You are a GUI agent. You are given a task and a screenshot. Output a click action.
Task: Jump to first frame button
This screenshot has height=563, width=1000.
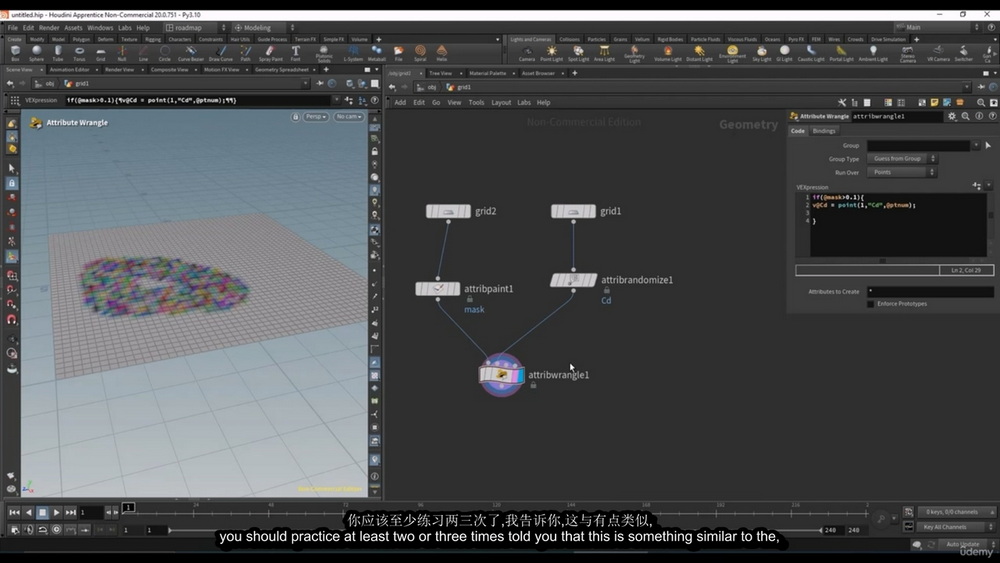pos(14,512)
